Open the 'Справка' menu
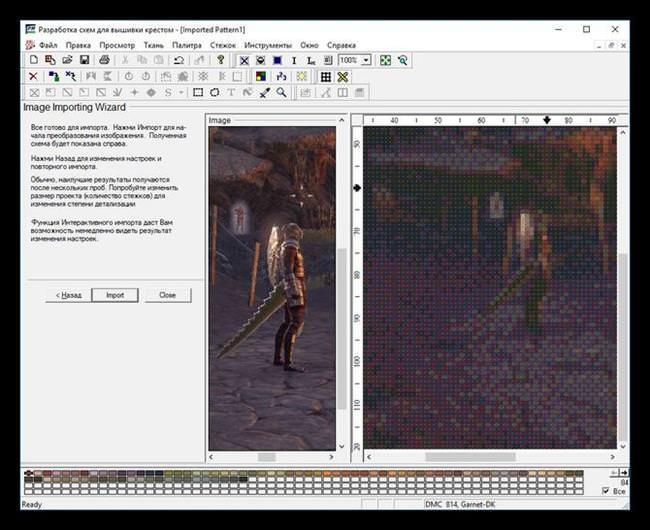The height and width of the screenshot is (530, 650). pos(341,45)
